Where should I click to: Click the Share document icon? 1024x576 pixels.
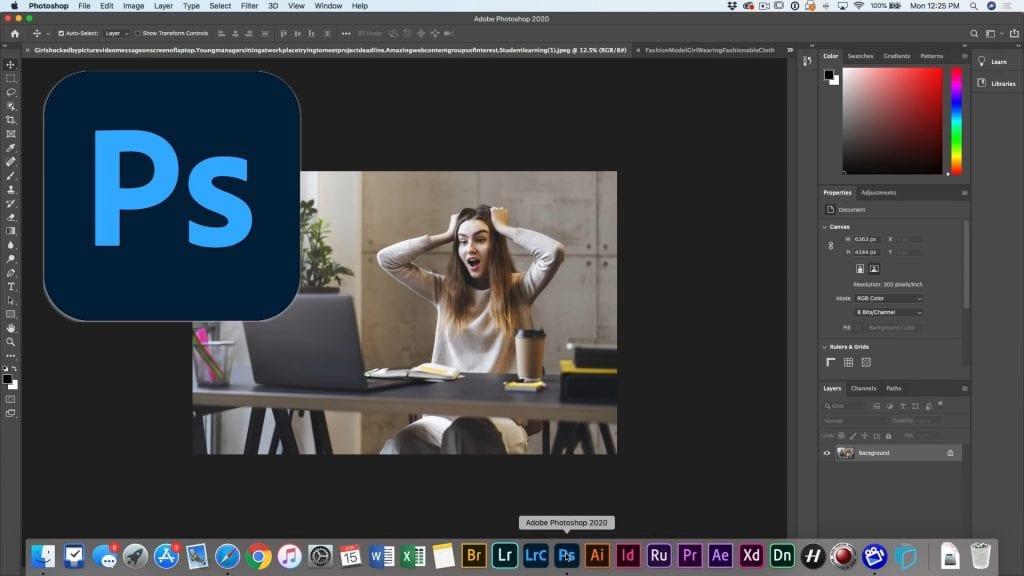(1014, 33)
